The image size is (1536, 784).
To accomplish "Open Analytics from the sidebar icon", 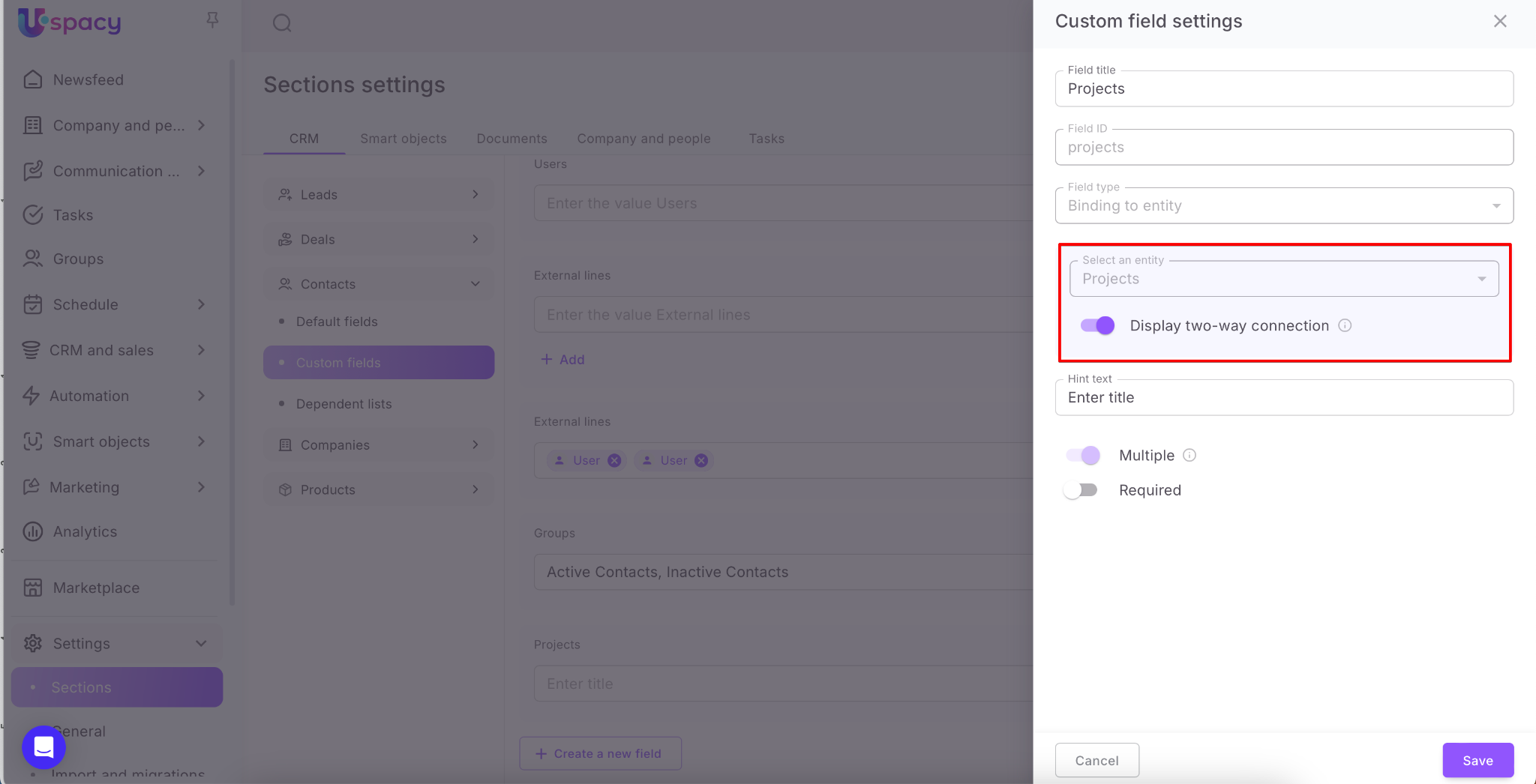I will [x=33, y=531].
